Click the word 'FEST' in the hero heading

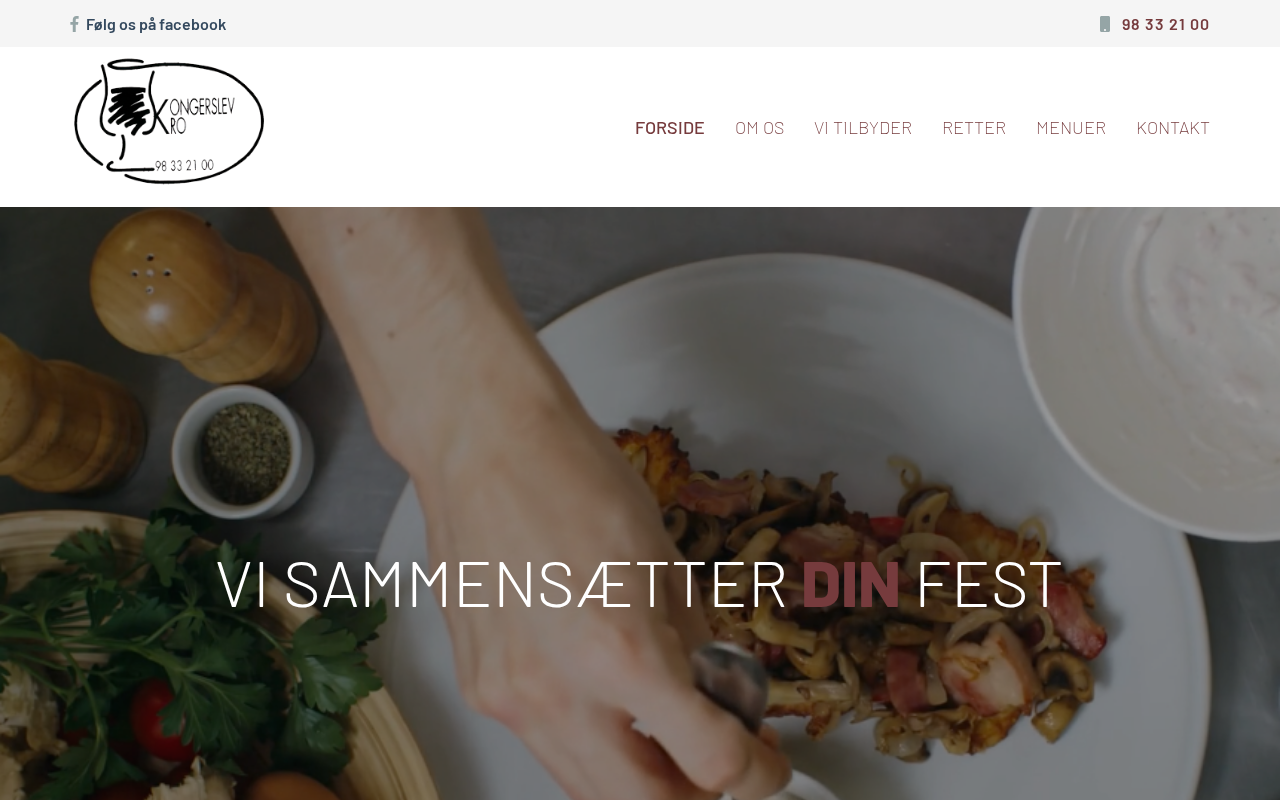click(x=989, y=583)
